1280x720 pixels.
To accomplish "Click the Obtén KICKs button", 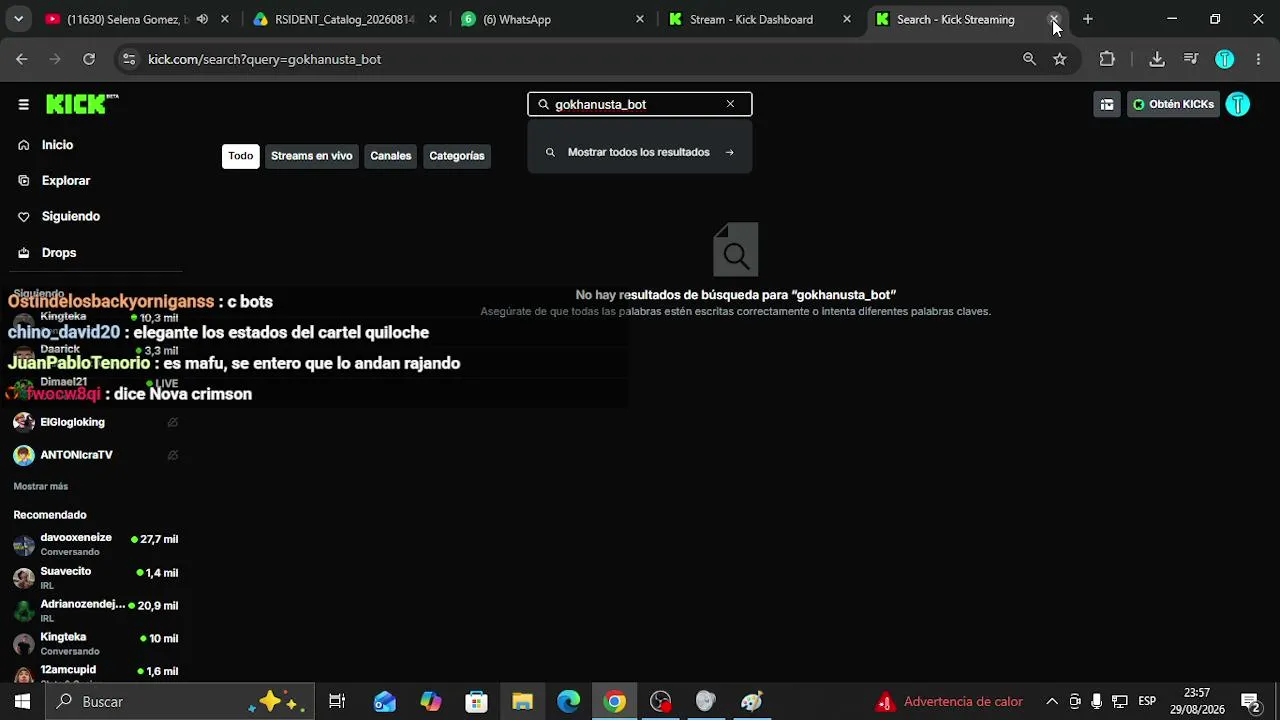I will click(x=1174, y=104).
